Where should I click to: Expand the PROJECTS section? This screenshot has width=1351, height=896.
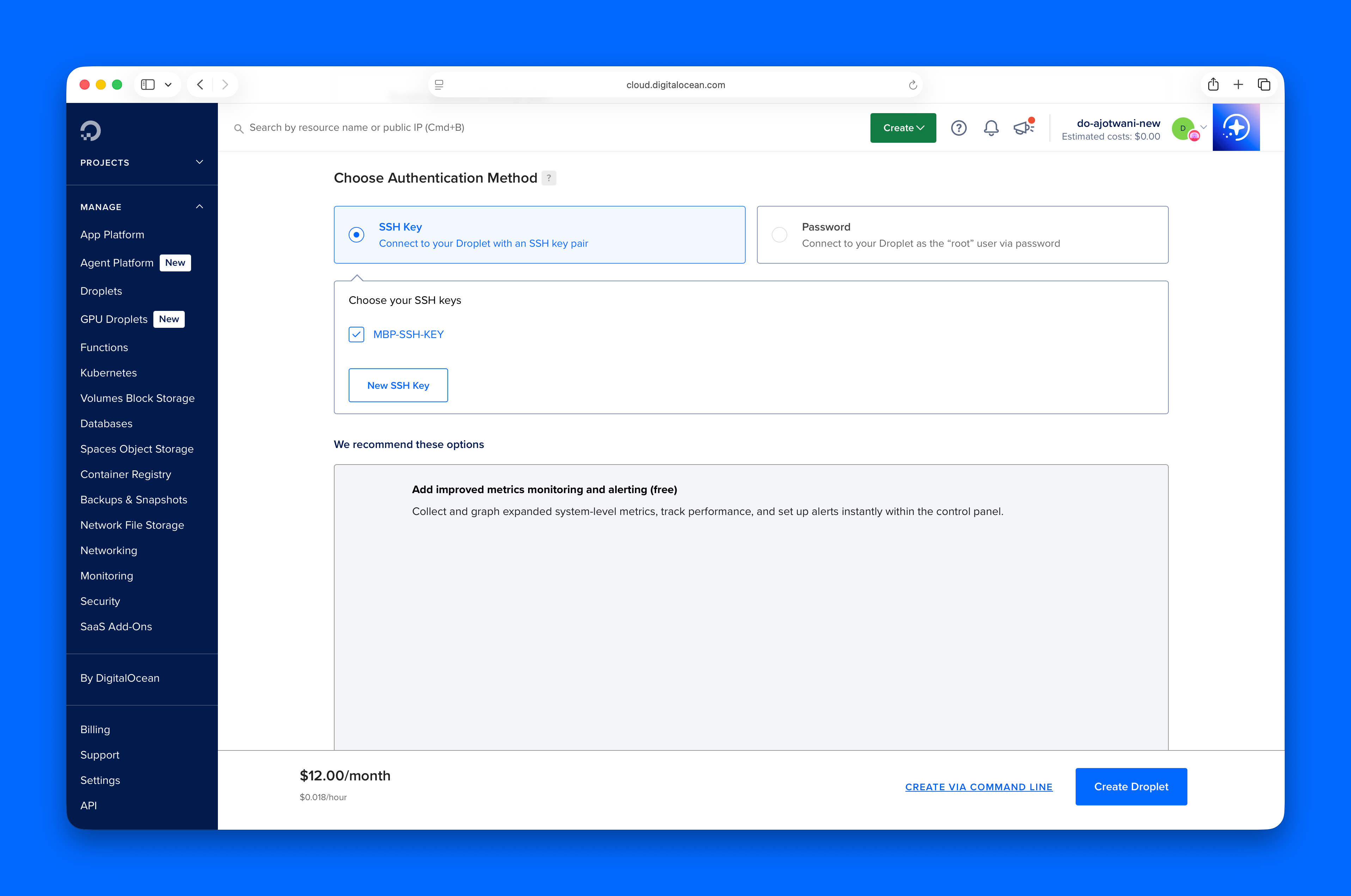199,162
